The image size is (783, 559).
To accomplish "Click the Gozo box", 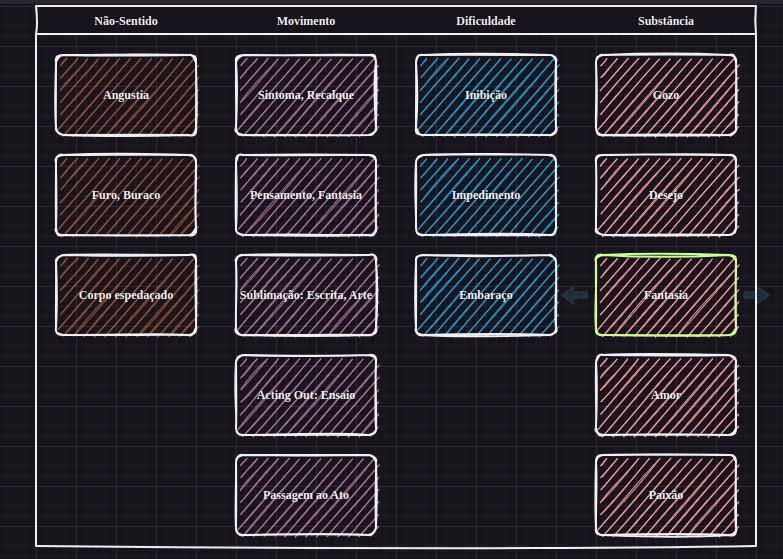I will pyautogui.click(x=666, y=95).
